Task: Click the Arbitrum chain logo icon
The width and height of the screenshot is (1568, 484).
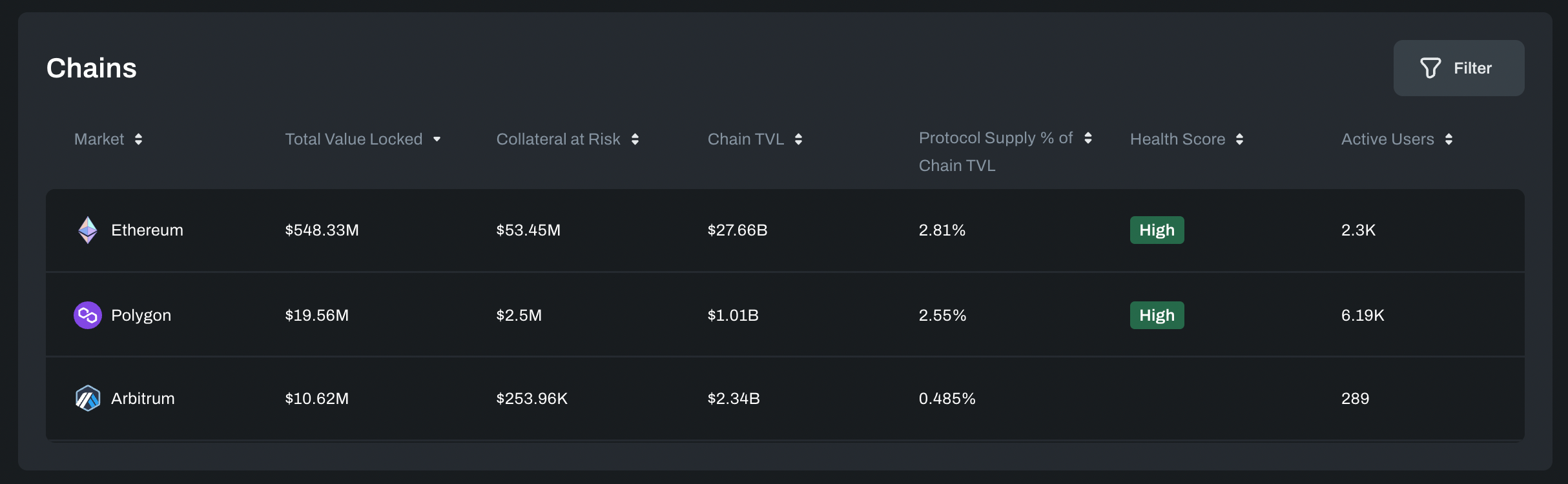Action: (88, 398)
